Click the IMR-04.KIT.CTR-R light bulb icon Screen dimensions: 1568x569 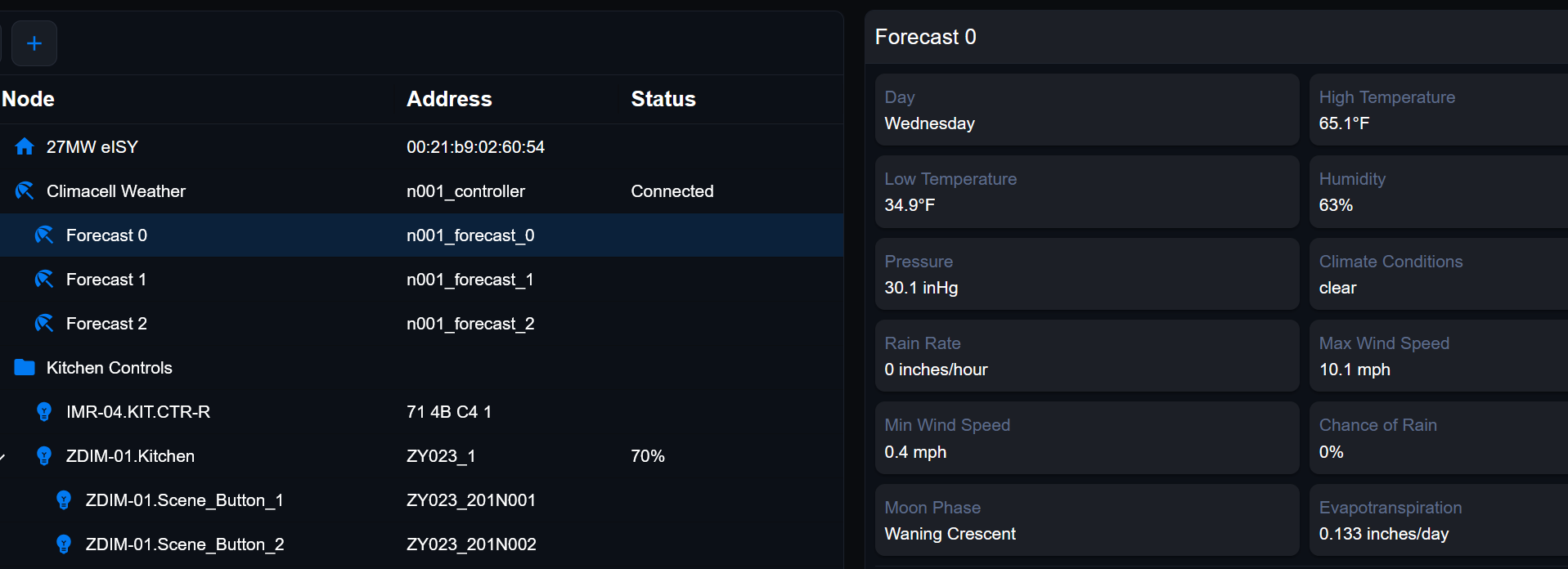(44, 411)
